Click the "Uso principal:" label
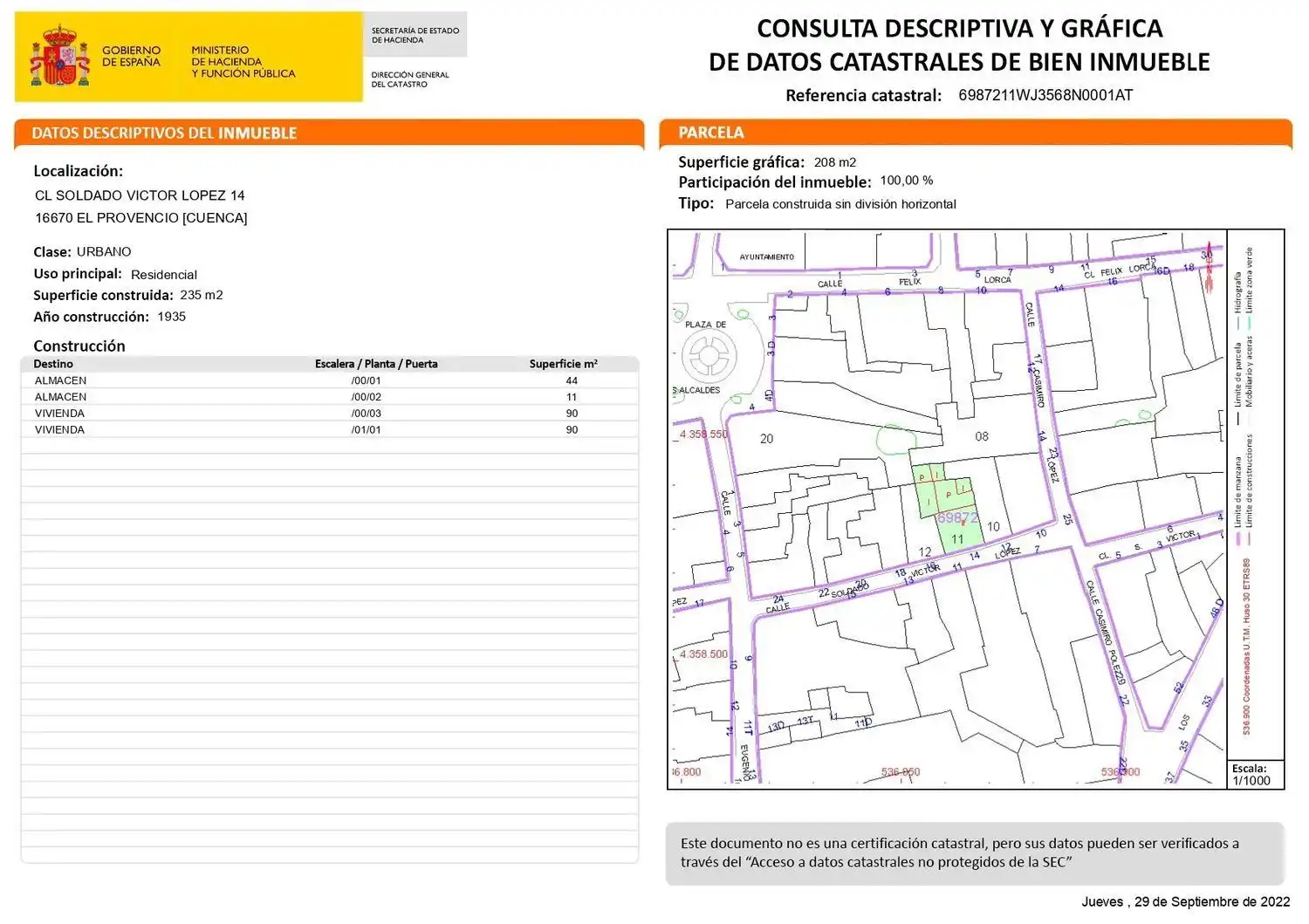This screenshot has height=924, width=1309. pos(78,274)
